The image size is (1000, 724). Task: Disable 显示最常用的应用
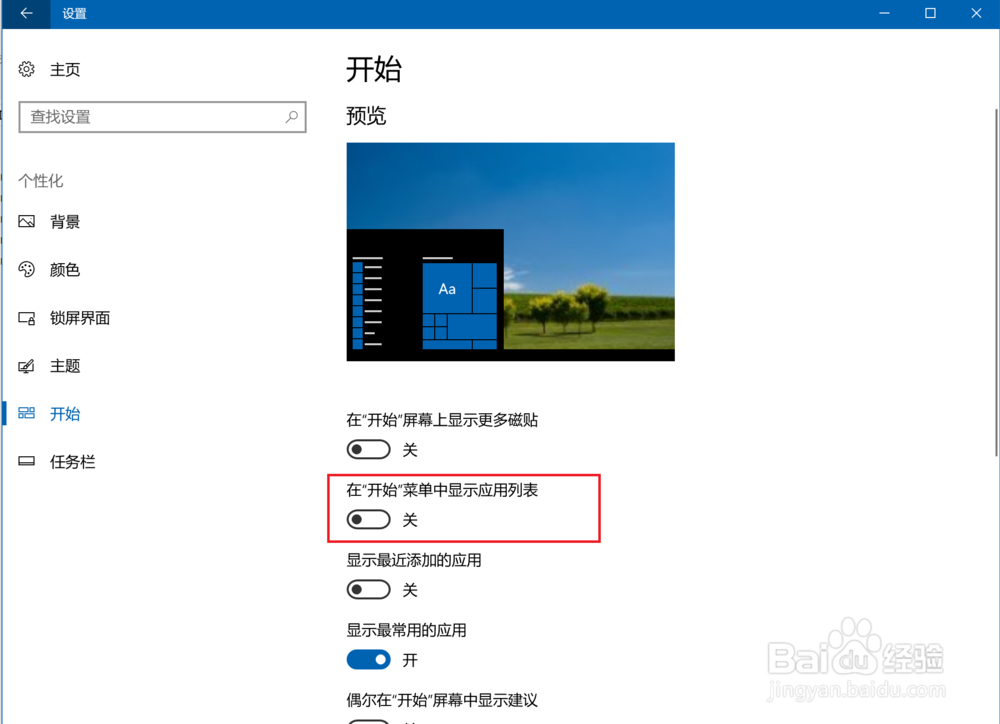click(368, 659)
